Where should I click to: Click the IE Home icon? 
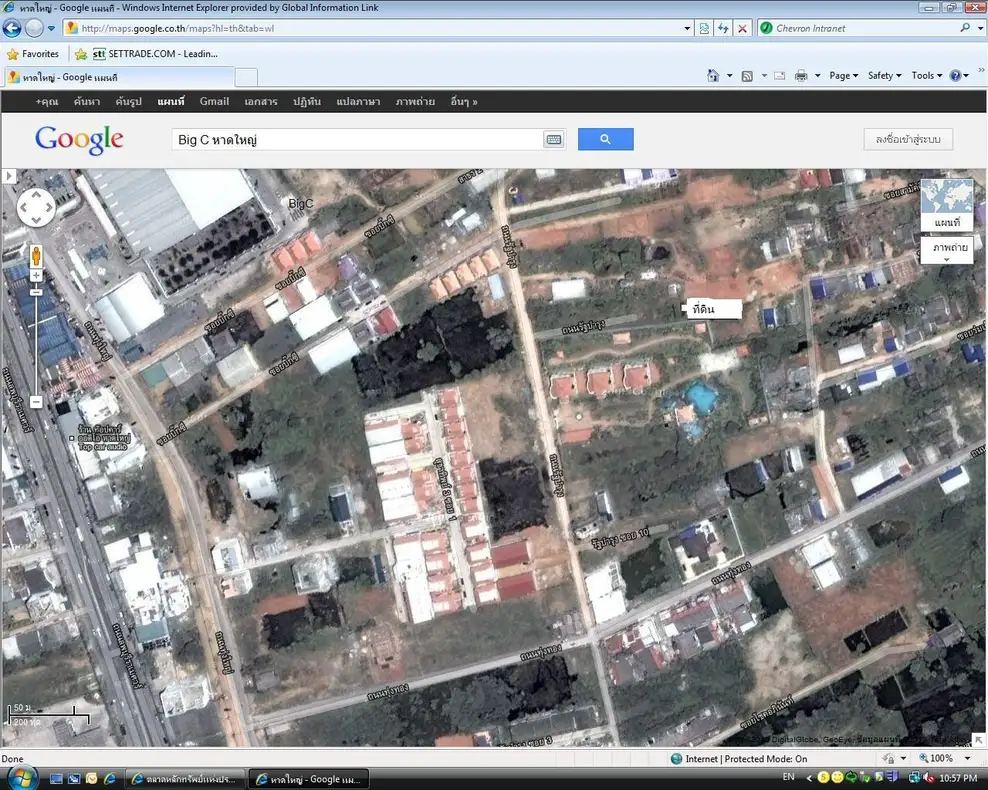[x=713, y=76]
